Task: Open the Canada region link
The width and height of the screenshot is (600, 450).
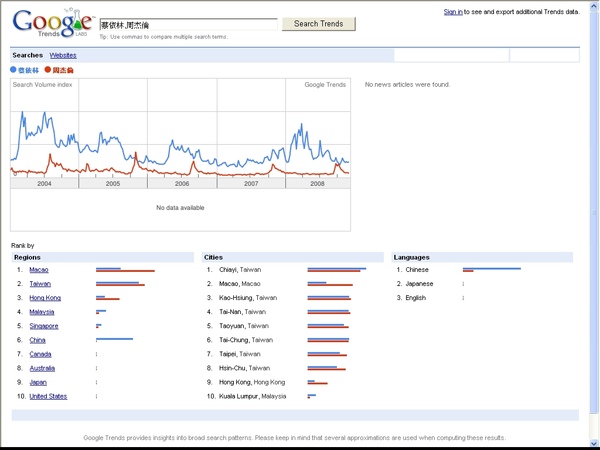Action: [40, 354]
